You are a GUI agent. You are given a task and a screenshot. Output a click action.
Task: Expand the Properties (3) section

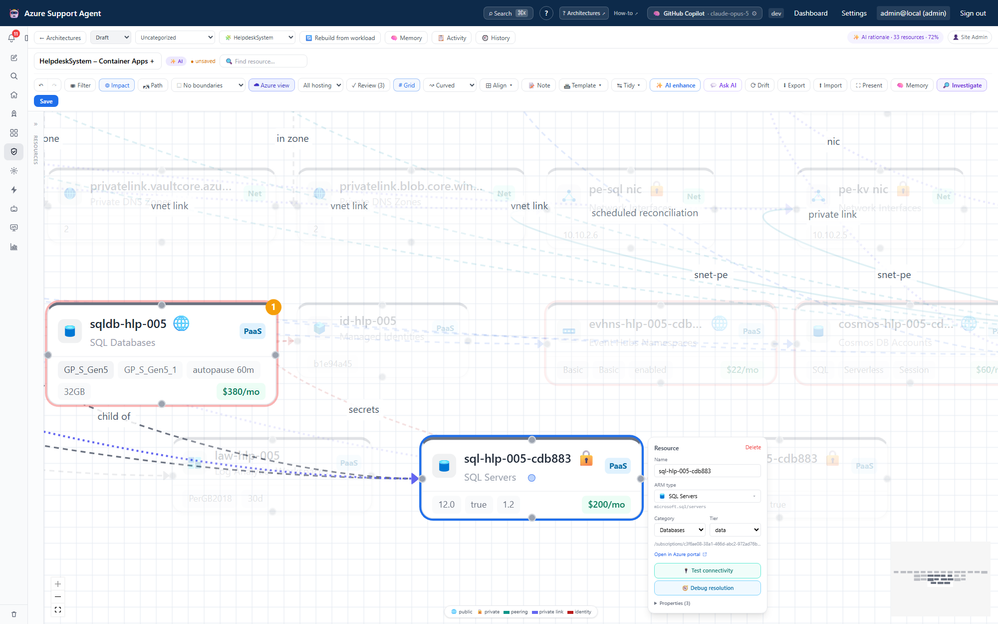tap(672, 603)
